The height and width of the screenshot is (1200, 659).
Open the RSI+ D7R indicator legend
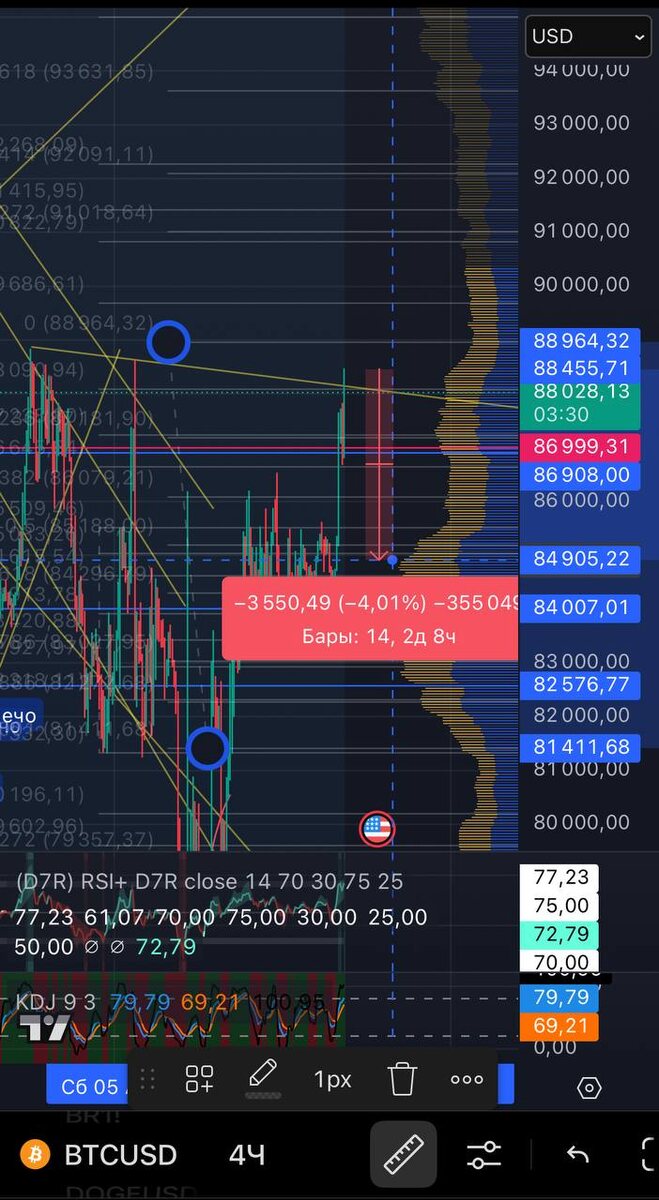point(210,882)
